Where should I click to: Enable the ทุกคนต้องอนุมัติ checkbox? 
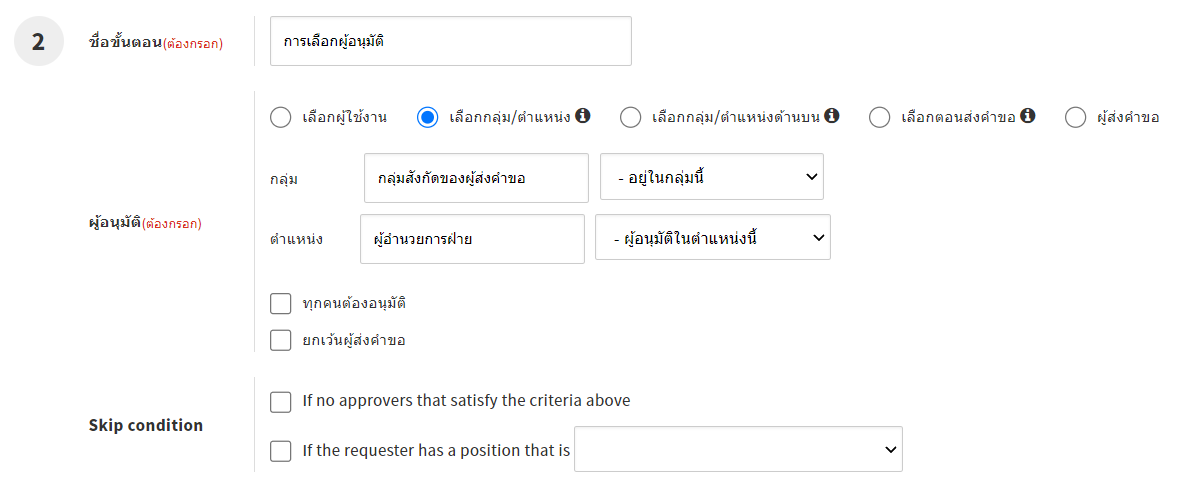click(x=281, y=303)
